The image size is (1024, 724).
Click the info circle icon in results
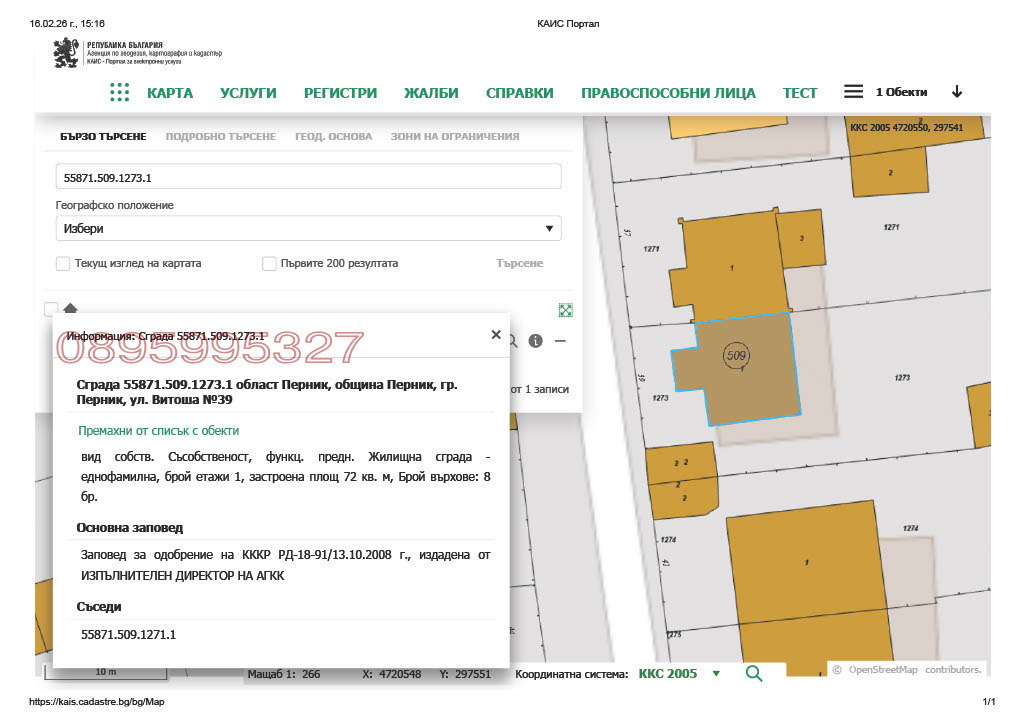click(536, 341)
